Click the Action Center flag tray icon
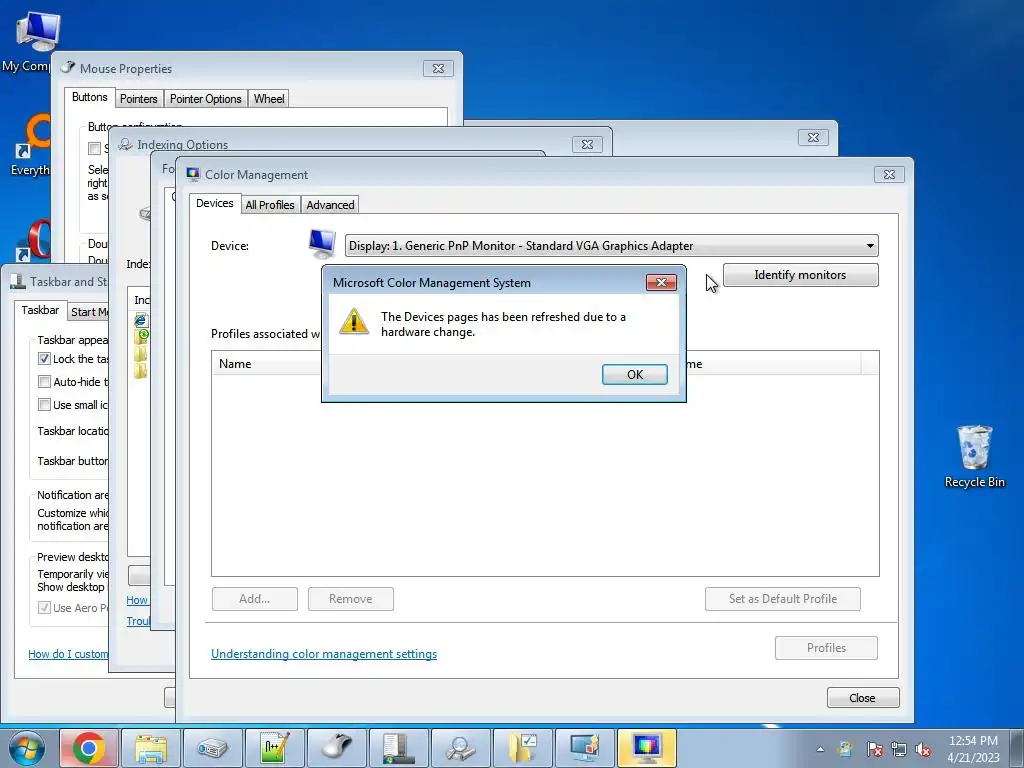Image resolution: width=1024 pixels, height=768 pixels. (874, 749)
